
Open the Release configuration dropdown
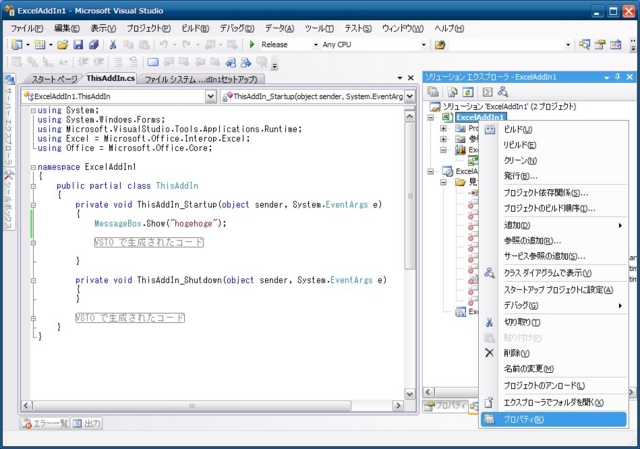pyautogui.click(x=316, y=44)
